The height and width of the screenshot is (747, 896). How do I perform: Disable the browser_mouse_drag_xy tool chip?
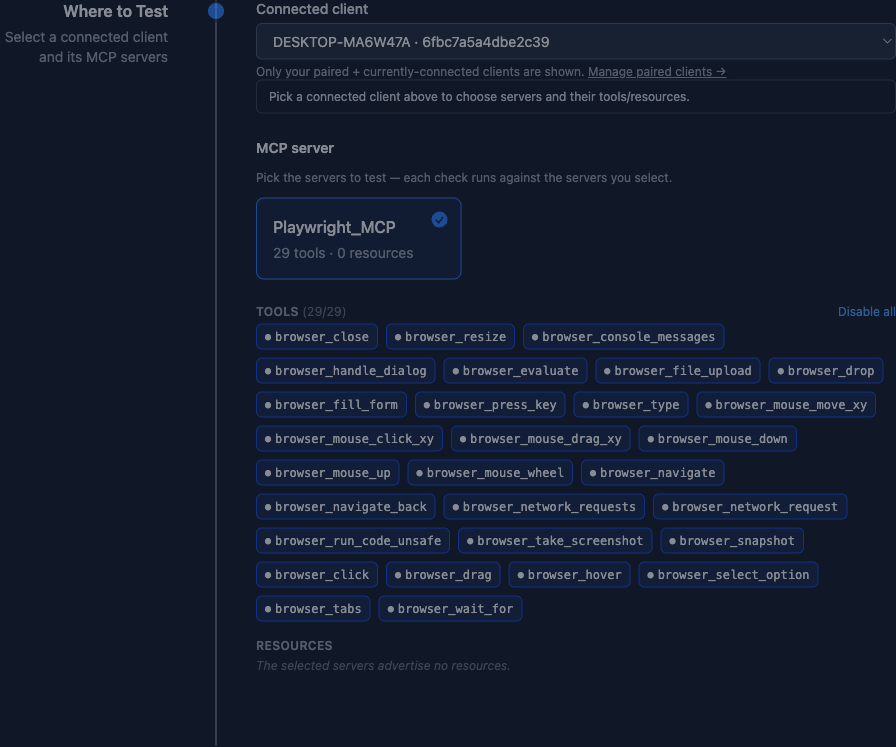tap(541, 438)
